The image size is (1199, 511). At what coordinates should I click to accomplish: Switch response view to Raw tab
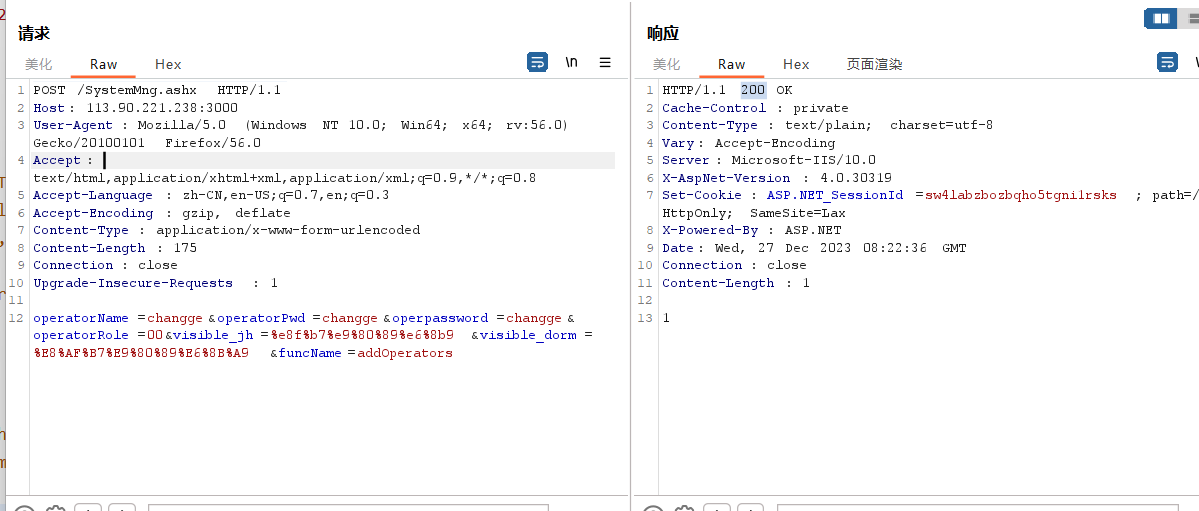[732, 64]
